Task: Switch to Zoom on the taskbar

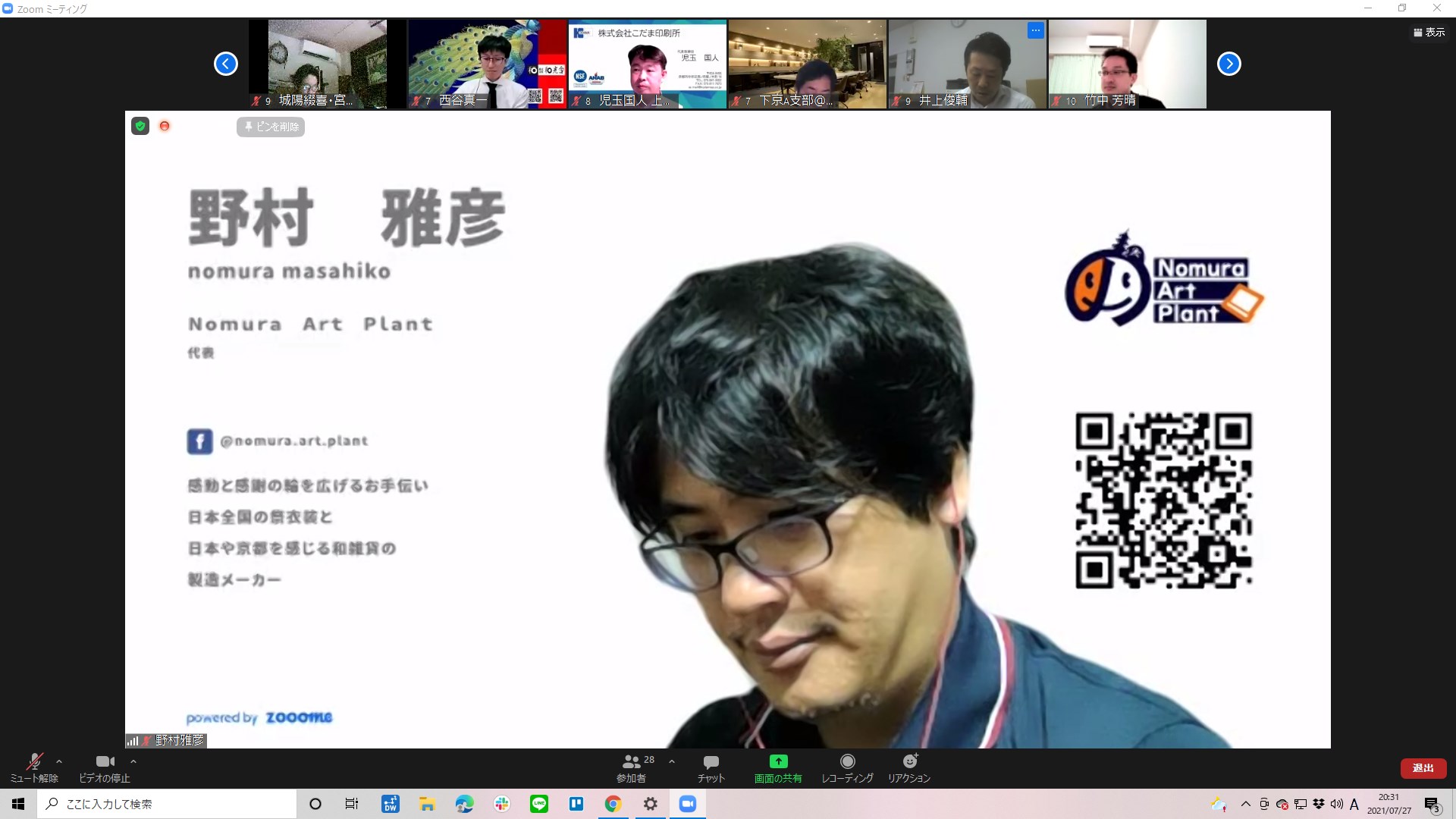Action: tap(688, 804)
